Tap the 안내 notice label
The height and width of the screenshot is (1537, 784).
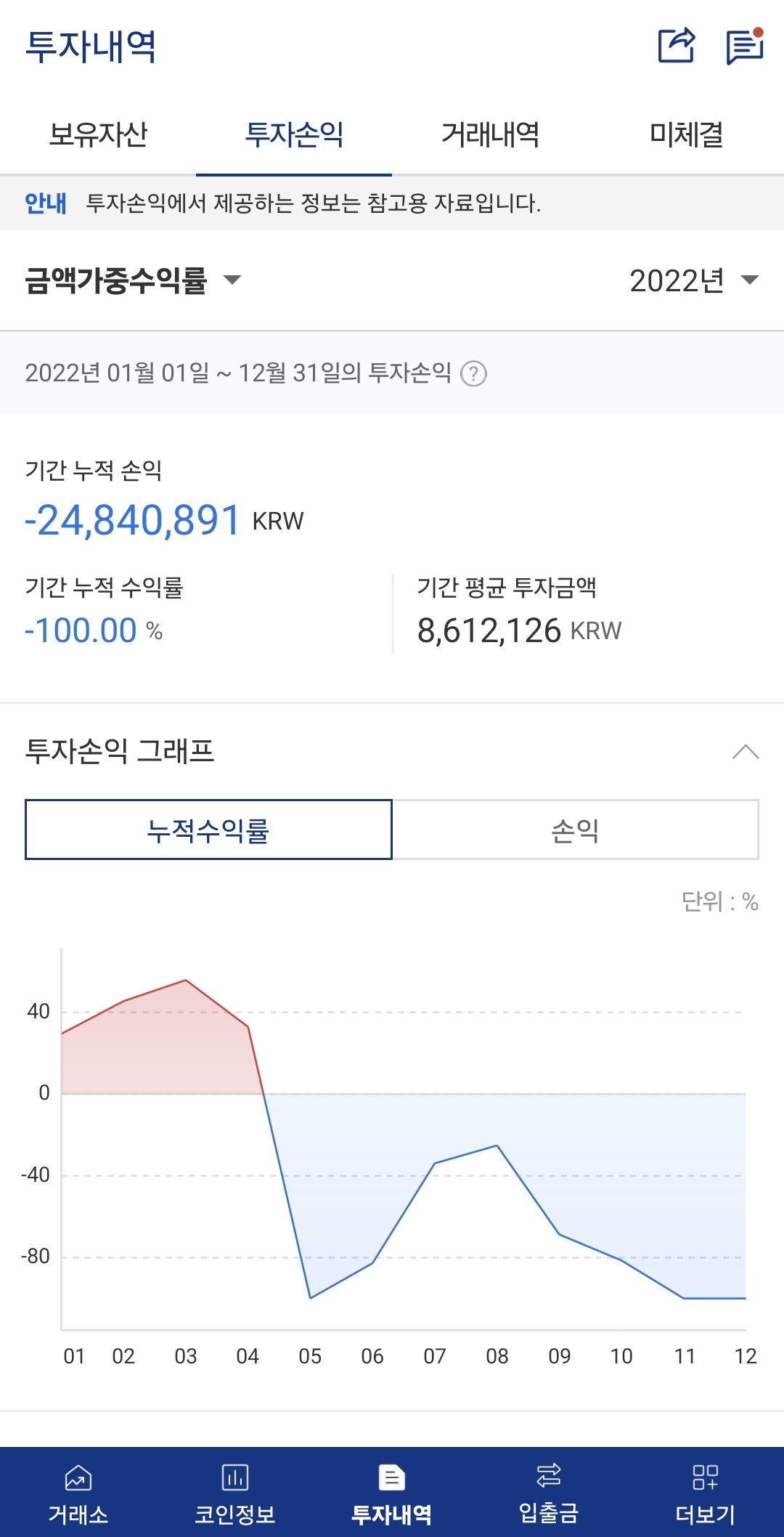pyautogui.click(x=45, y=203)
